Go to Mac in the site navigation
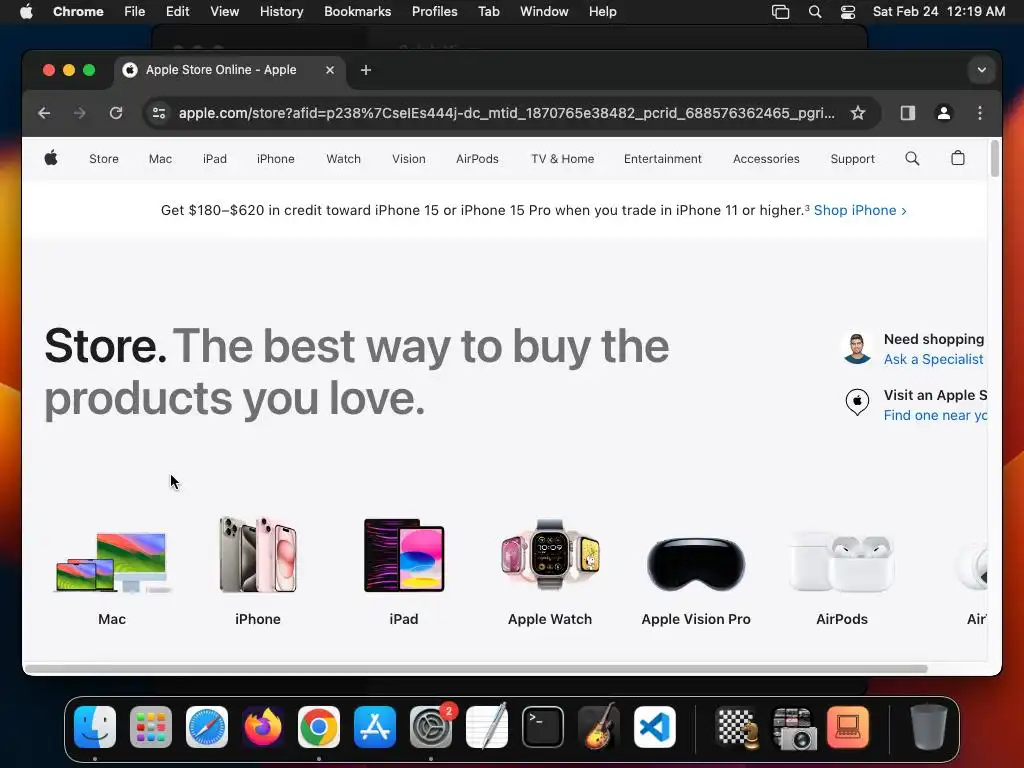The width and height of the screenshot is (1024, 768). 160,159
